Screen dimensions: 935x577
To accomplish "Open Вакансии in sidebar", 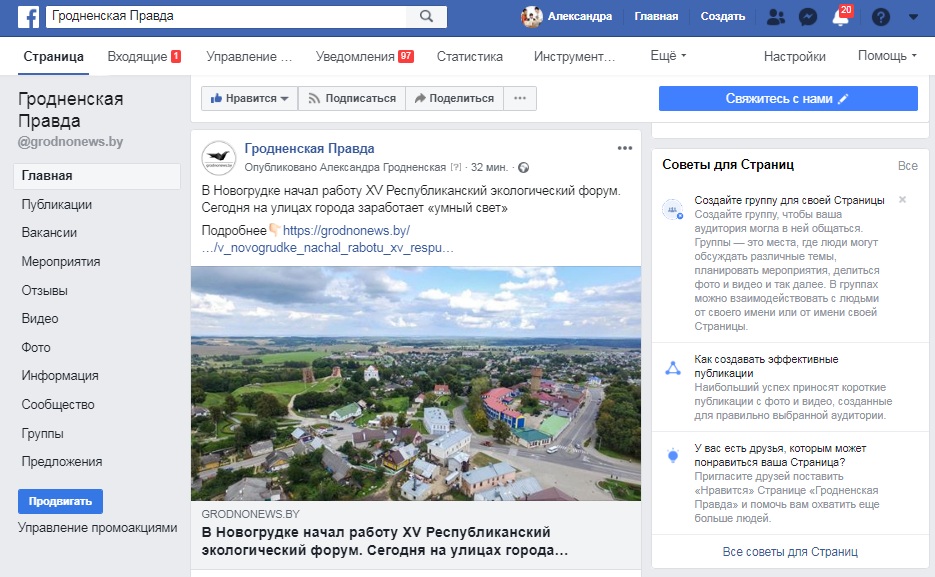I will pyautogui.click(x=49, y=232).
